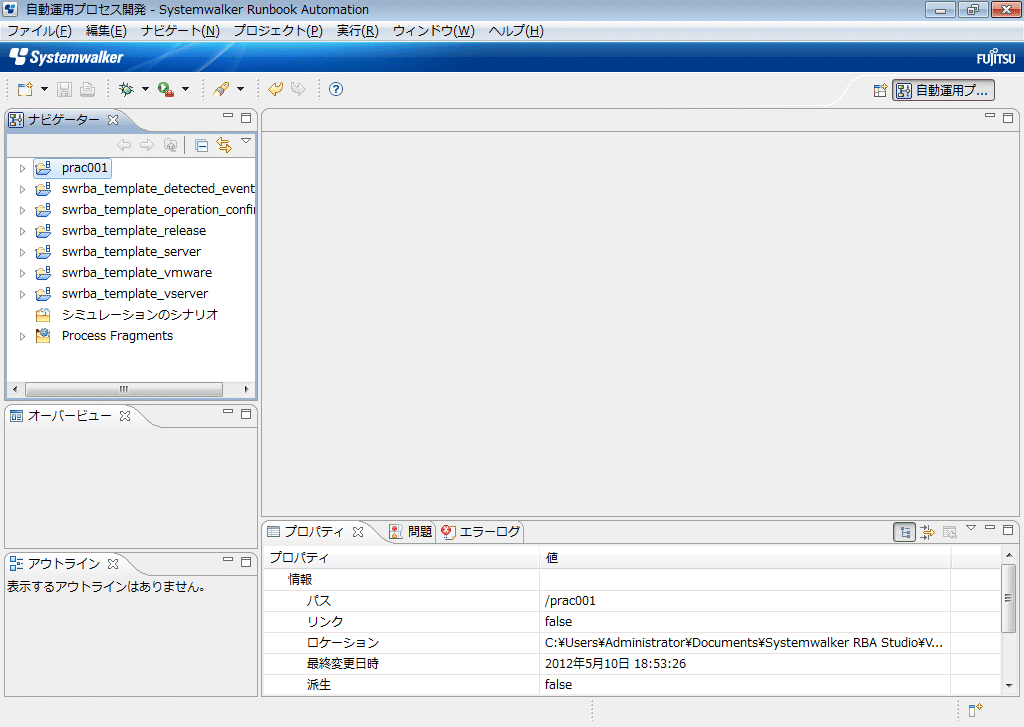Click Properties scrollbar down arrow

1009,685
